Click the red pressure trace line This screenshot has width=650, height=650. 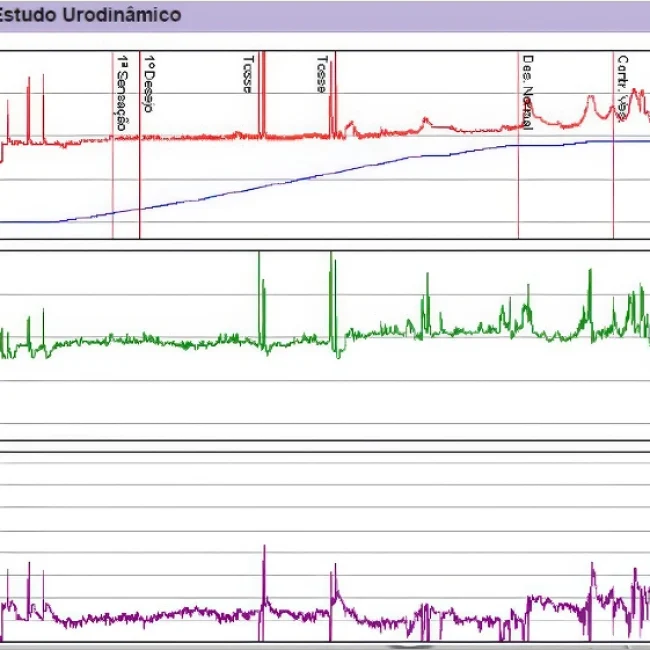coord(200,137)
